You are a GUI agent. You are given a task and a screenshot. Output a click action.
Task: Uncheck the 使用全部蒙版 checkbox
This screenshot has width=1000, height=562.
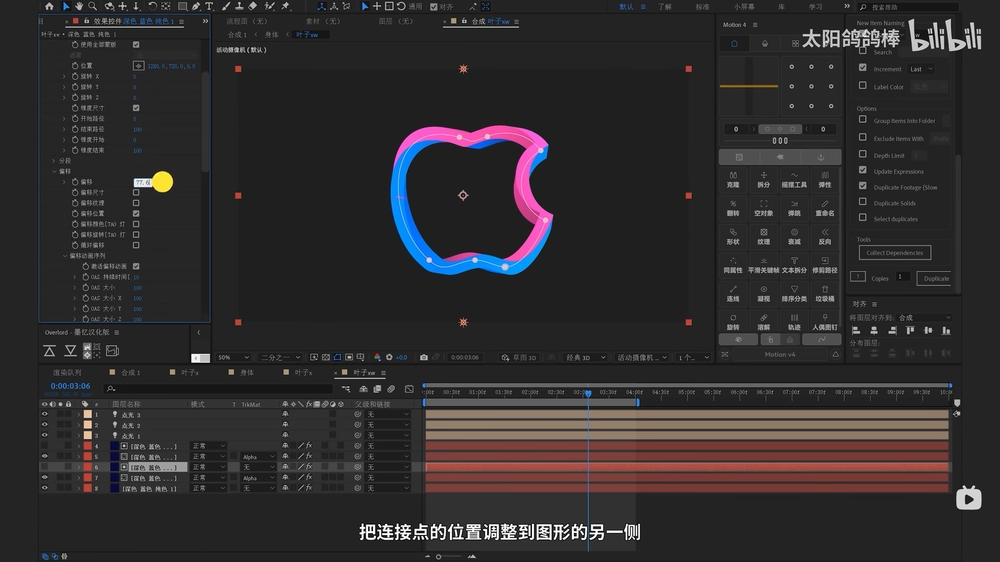click(136, 45)
